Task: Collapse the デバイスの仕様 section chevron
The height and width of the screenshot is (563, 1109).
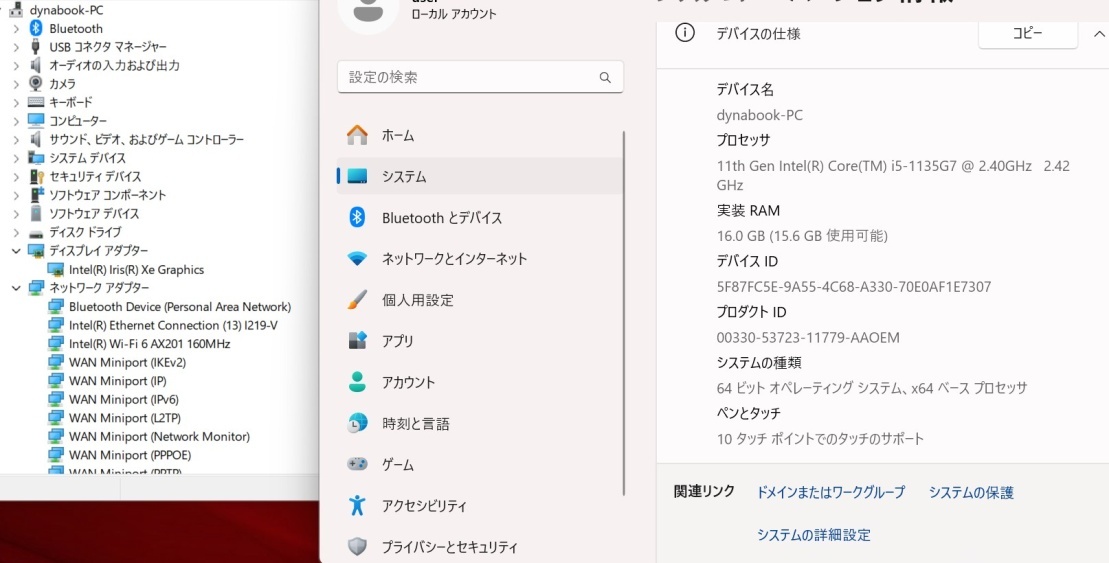Action: click(1098, 33)
